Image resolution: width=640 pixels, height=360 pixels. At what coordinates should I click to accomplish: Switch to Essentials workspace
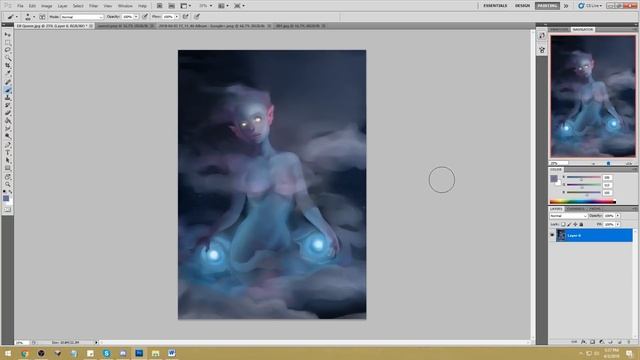[495, 6]
